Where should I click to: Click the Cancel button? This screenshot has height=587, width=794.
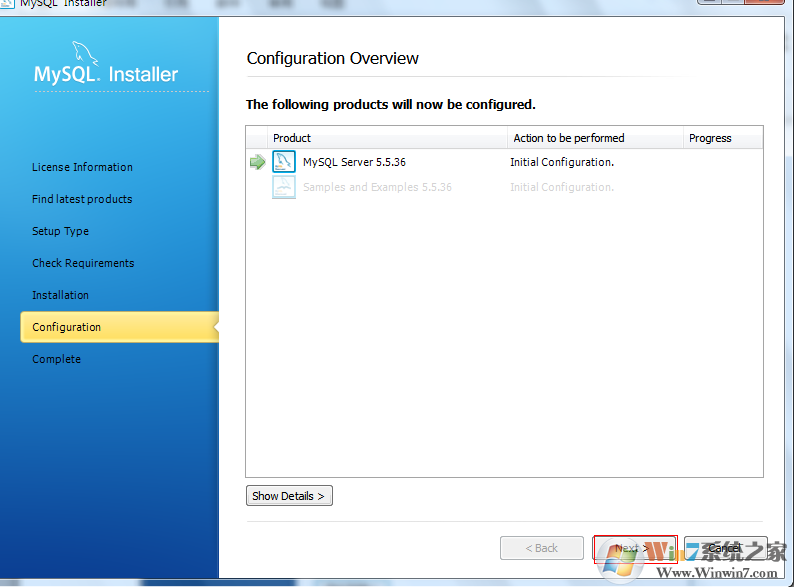point(726,548)
